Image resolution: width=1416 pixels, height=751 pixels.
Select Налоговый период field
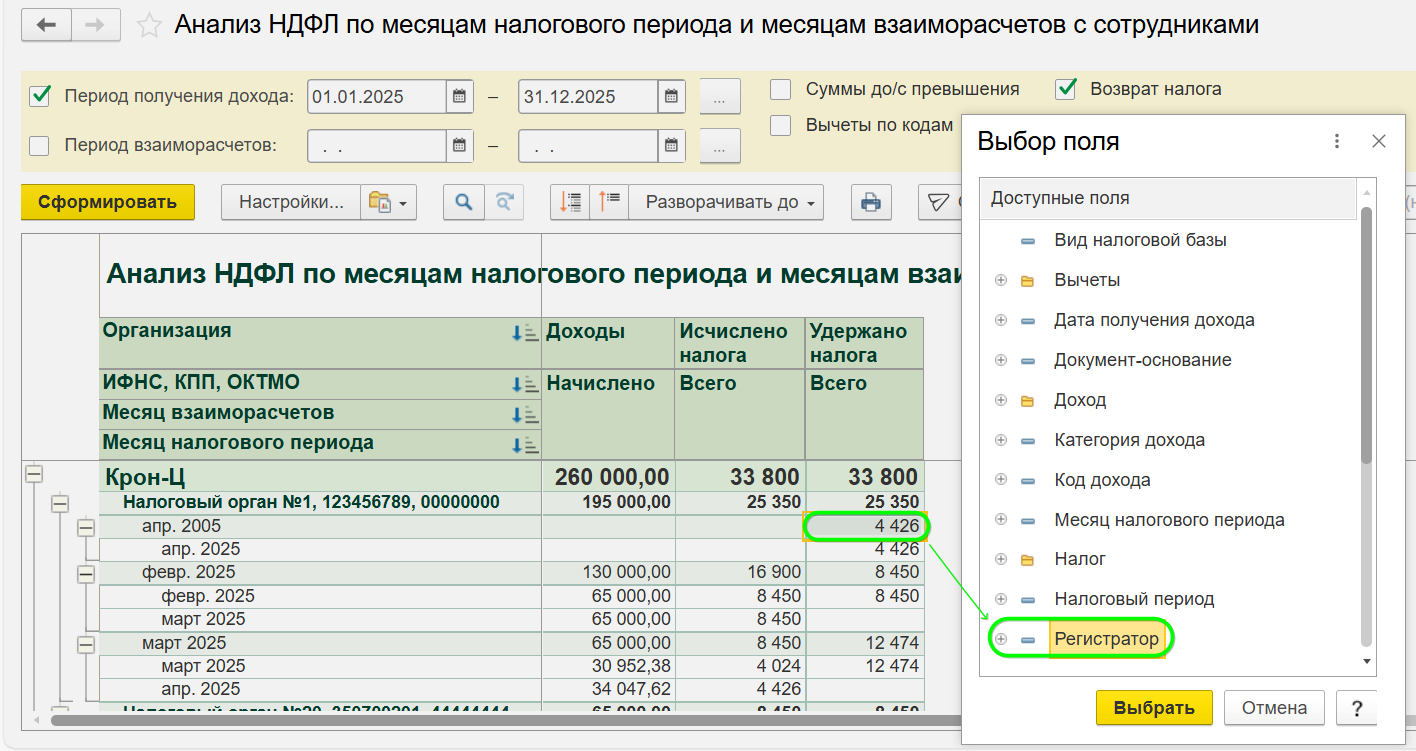[x=1134, y=599]
